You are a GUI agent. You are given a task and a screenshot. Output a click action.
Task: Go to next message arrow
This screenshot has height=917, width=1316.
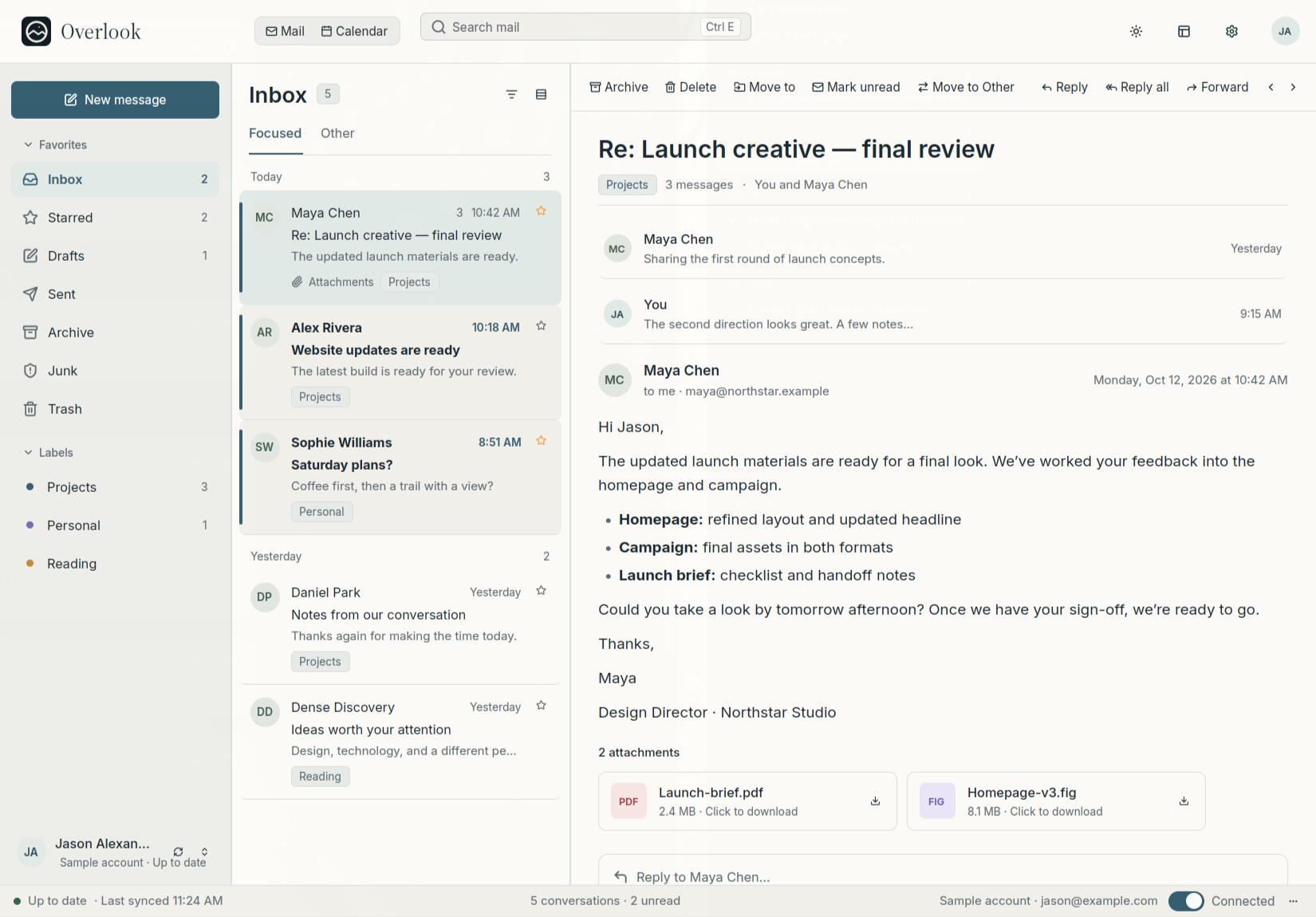pos(1293,87)
